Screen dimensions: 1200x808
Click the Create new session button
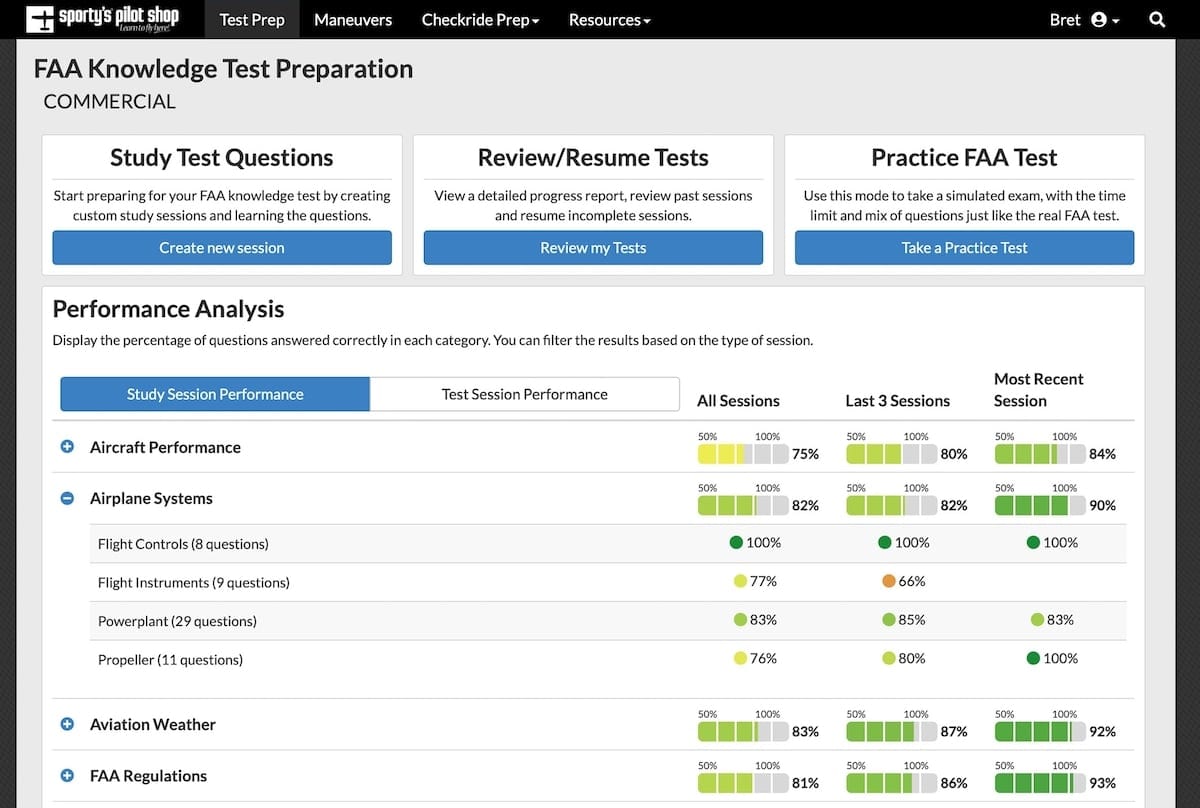221,247
